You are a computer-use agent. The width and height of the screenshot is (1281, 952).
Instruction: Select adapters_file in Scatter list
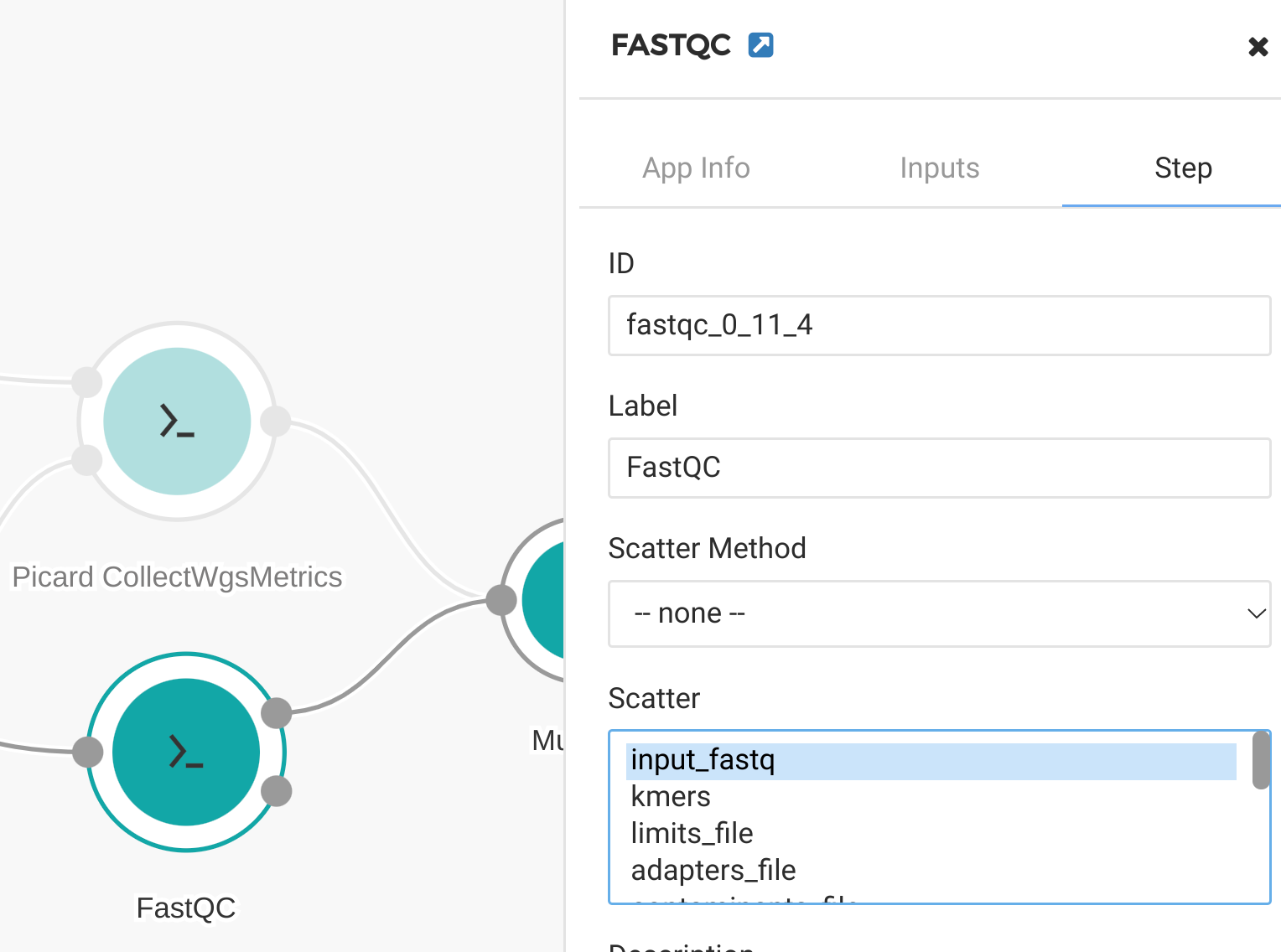tap(931, 871)
